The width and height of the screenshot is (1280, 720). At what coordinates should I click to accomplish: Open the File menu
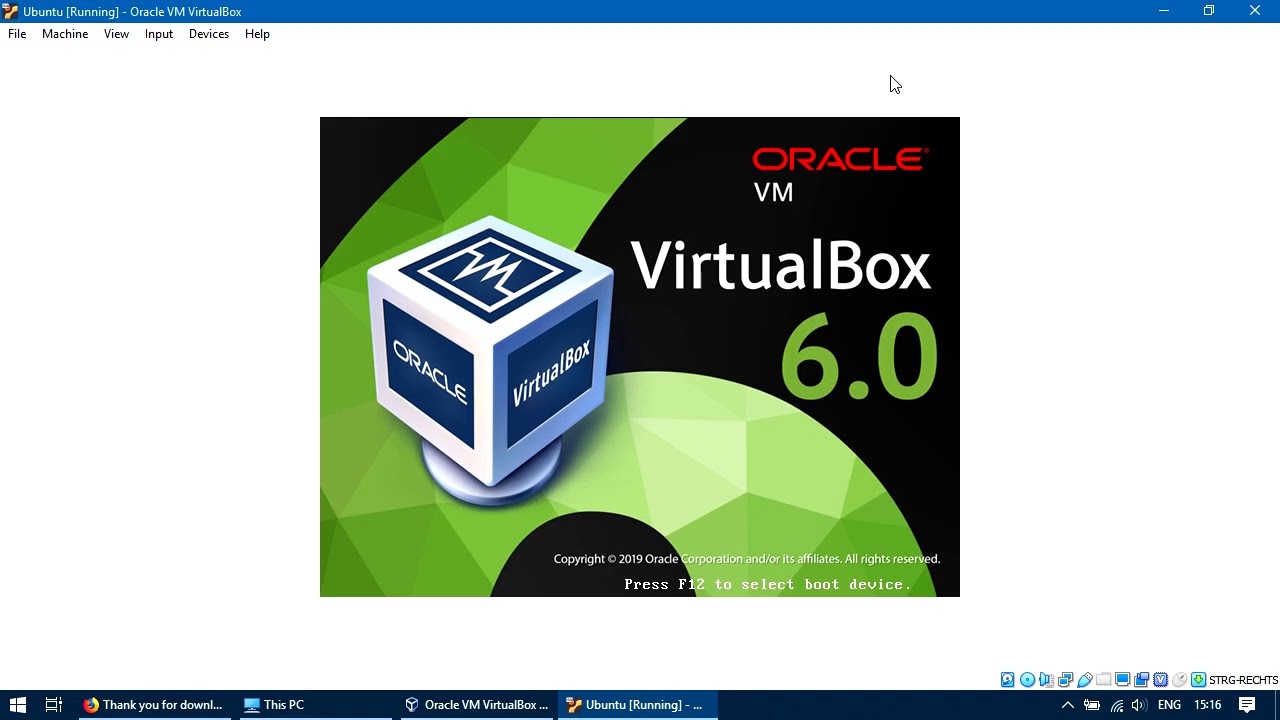(17, 34)
